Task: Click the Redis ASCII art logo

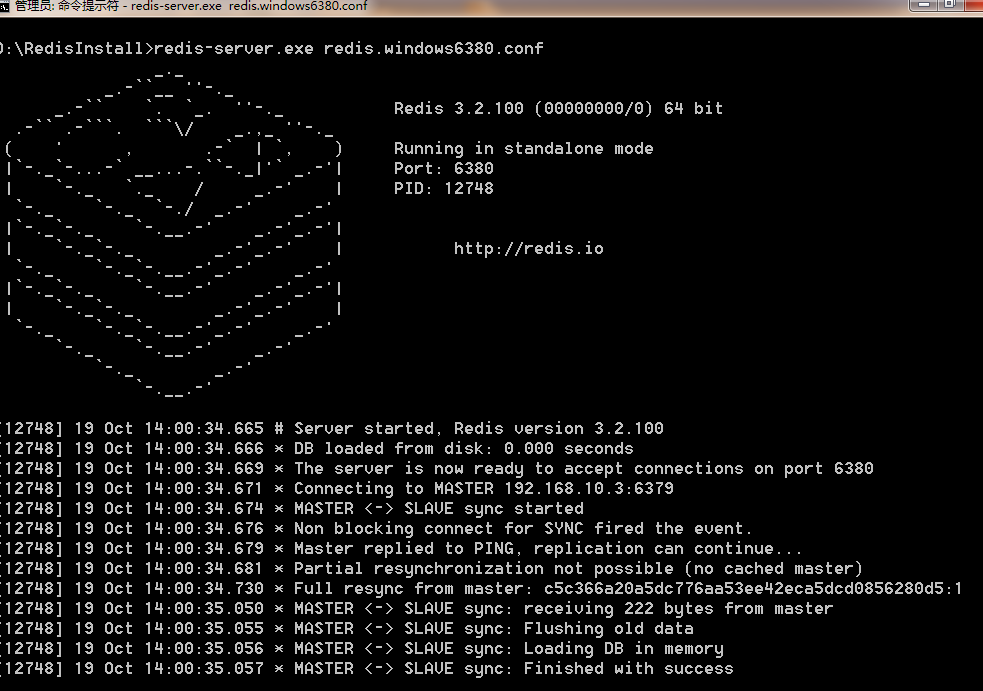Action: tap(174, 234)
